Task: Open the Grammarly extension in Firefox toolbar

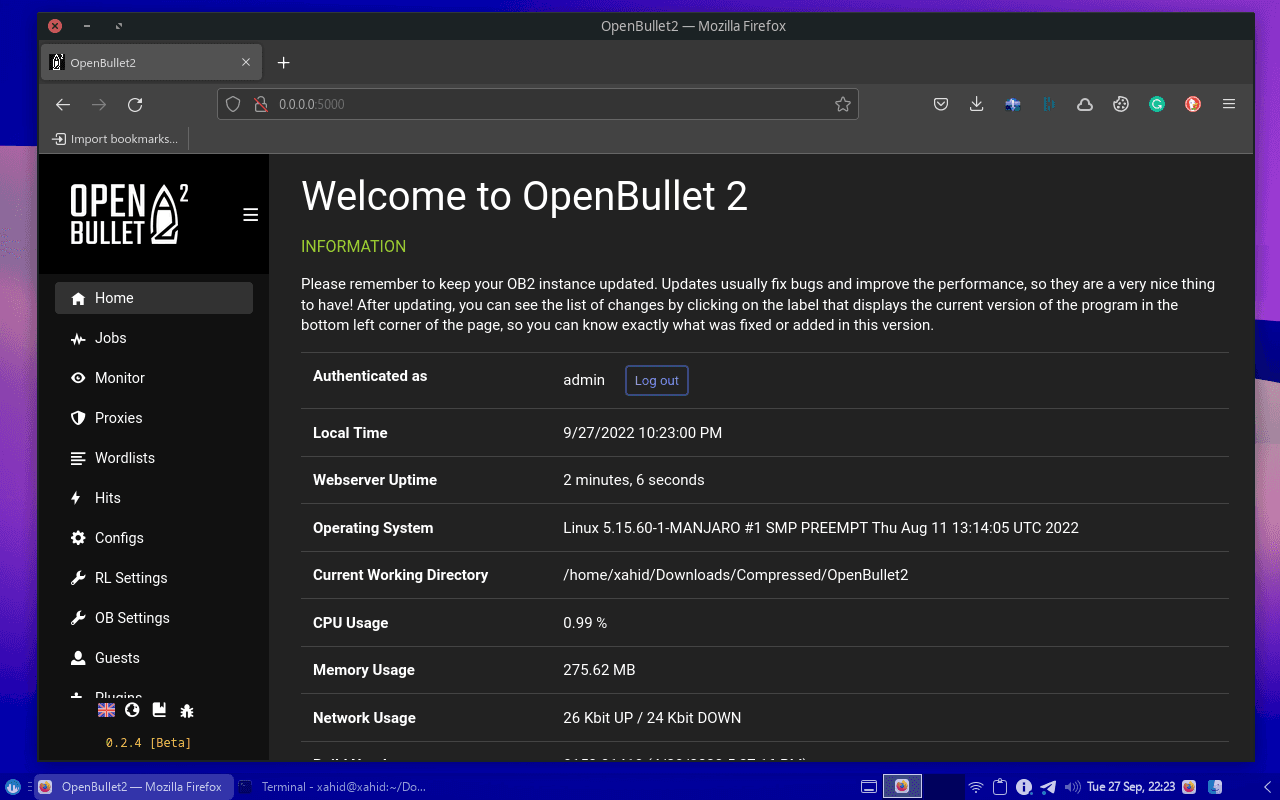Action: (1157, 103)
